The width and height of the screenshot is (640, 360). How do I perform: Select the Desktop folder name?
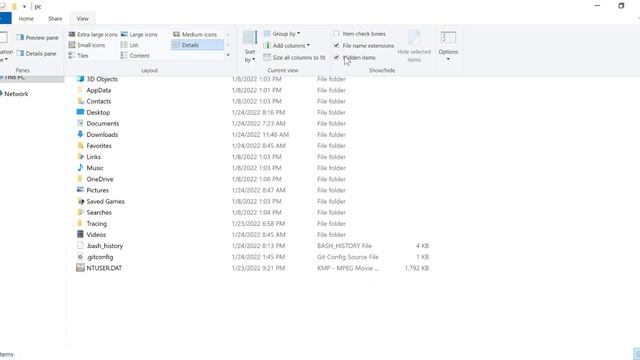click(x=98, y=112)
